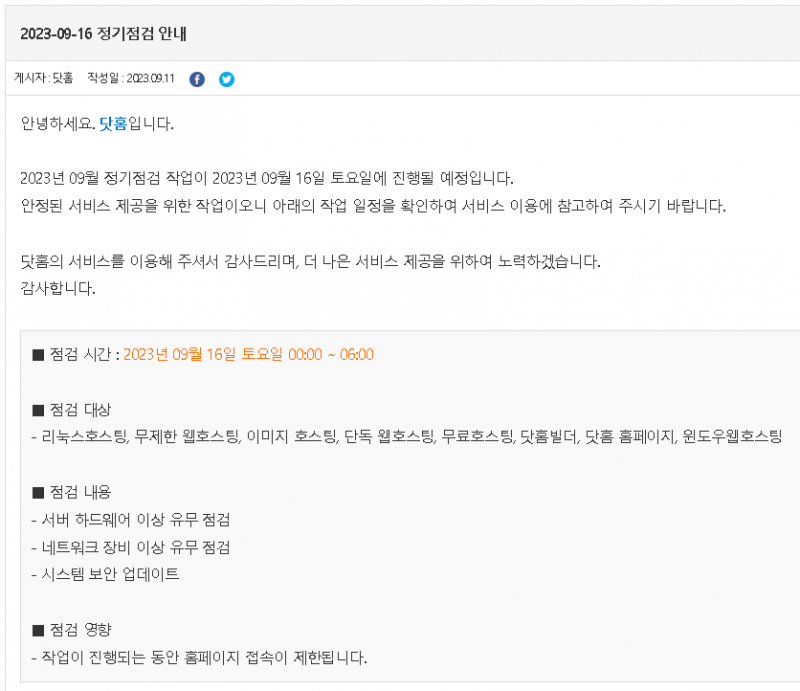Click the 점검 영향 heading
The height and width of the screenshot is (691, 800).
(x=80, y=630)
